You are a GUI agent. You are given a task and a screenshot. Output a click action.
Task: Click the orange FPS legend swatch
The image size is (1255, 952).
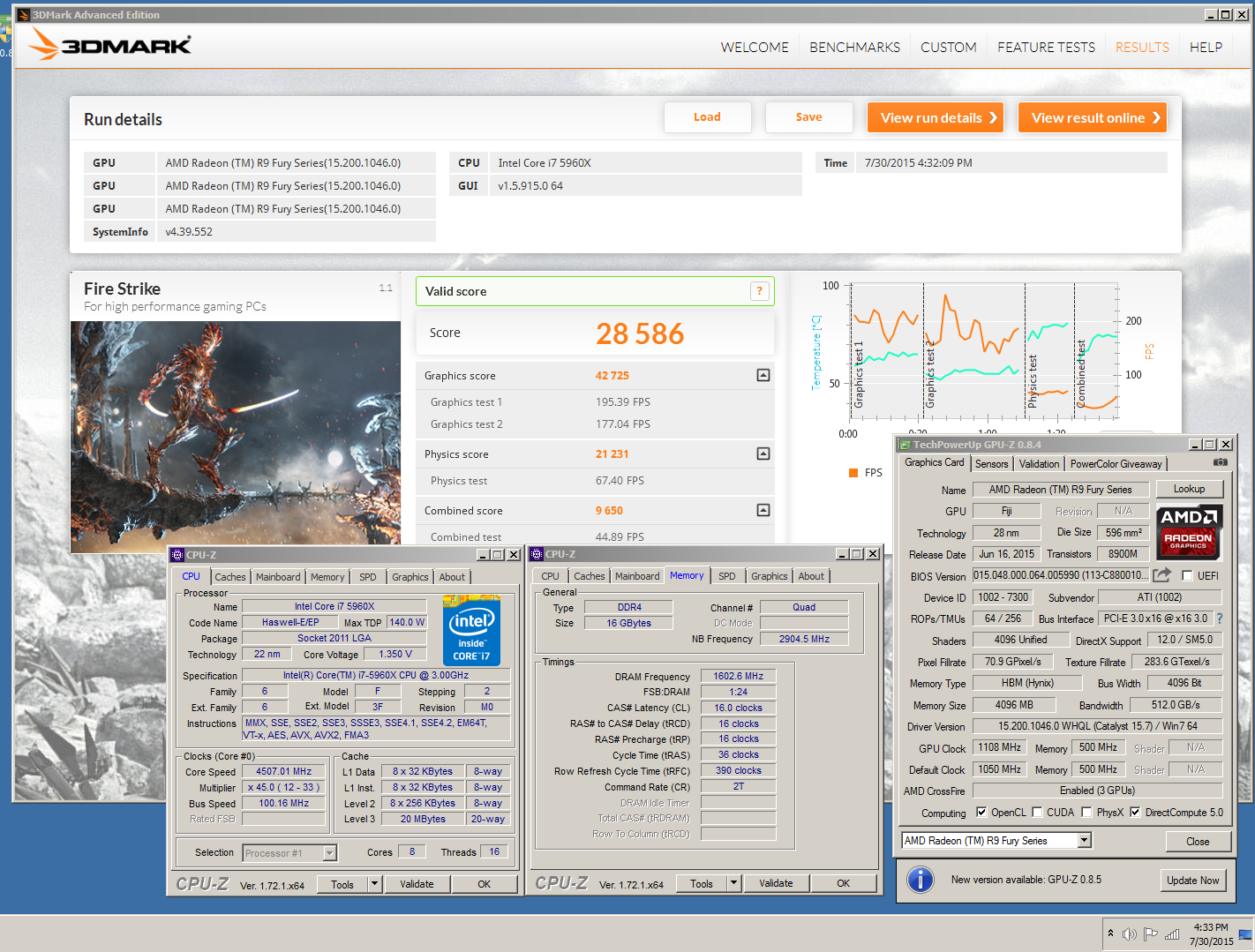point(853,473)
